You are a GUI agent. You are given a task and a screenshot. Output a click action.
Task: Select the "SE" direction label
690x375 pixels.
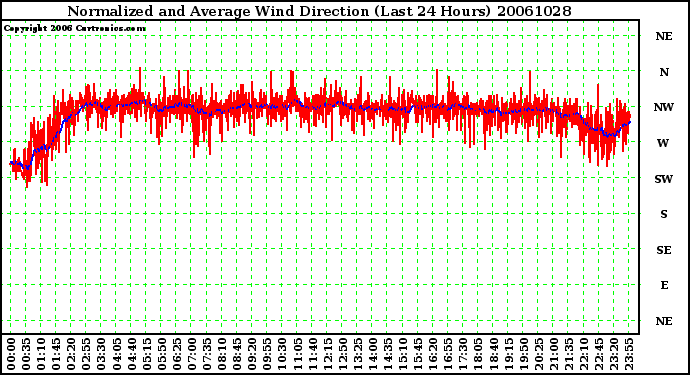(x=664, y=250)
